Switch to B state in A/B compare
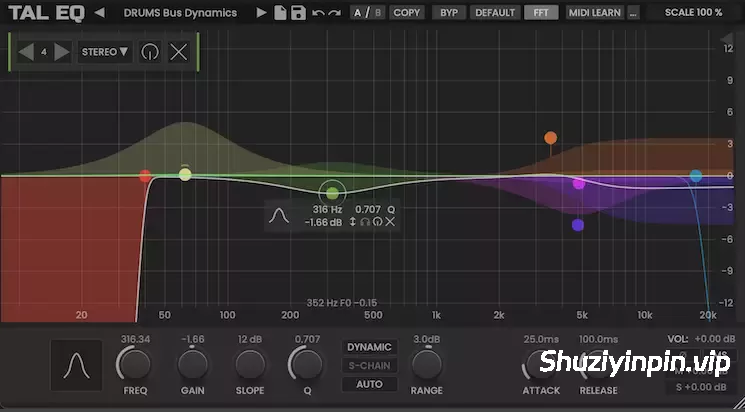Screen dimensions: 745x412 (x=378, y=13)
